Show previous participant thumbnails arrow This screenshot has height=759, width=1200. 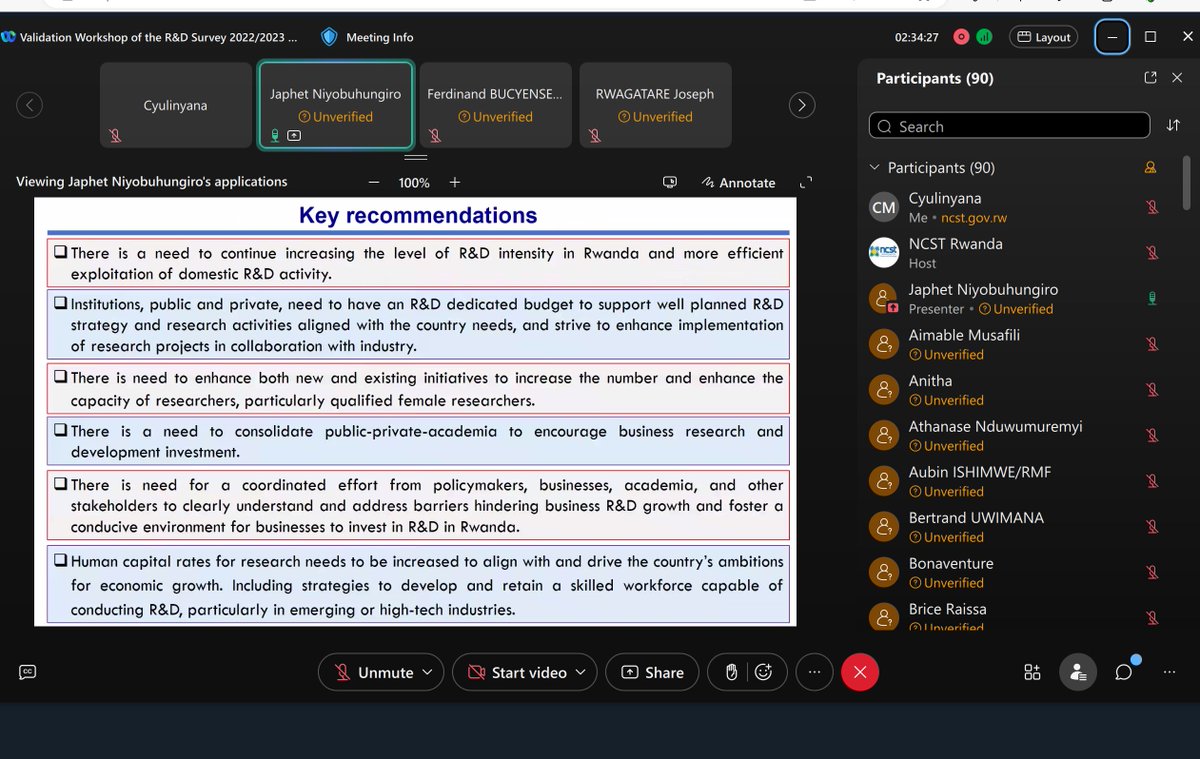30,104
